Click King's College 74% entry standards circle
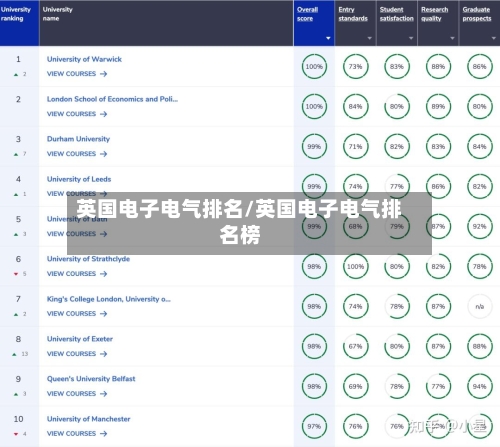 click(355, 307)
